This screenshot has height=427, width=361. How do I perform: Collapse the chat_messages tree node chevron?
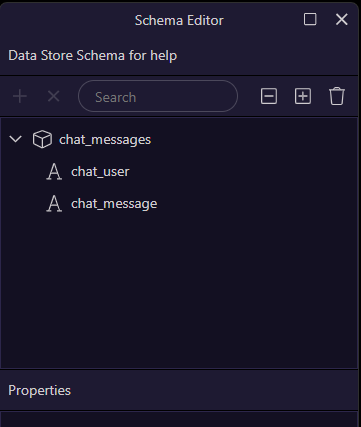tap(16, 139)
